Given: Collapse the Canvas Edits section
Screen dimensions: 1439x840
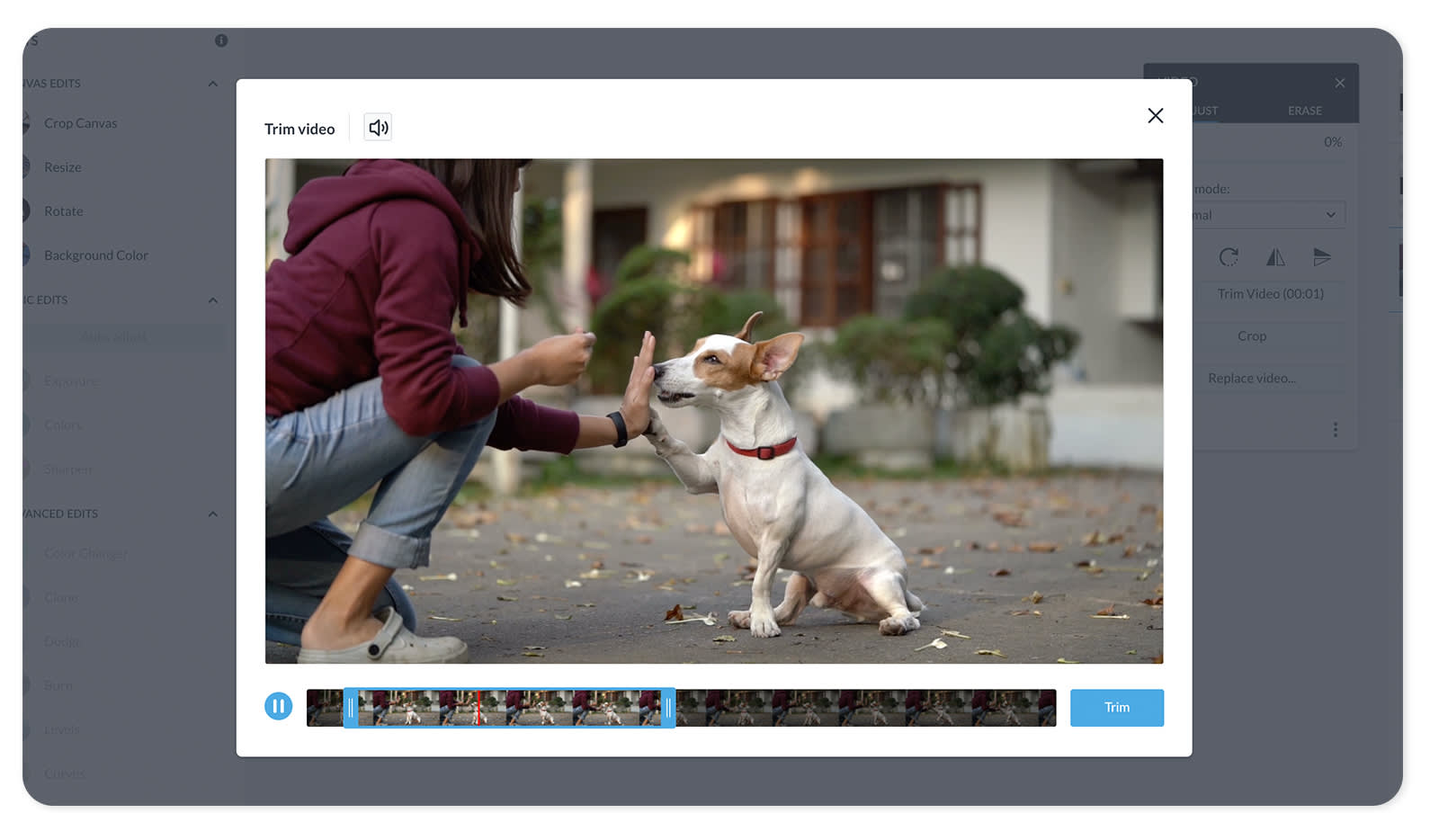Looking at the screenshot, I should pyautogui.click(x=213, y=84).
